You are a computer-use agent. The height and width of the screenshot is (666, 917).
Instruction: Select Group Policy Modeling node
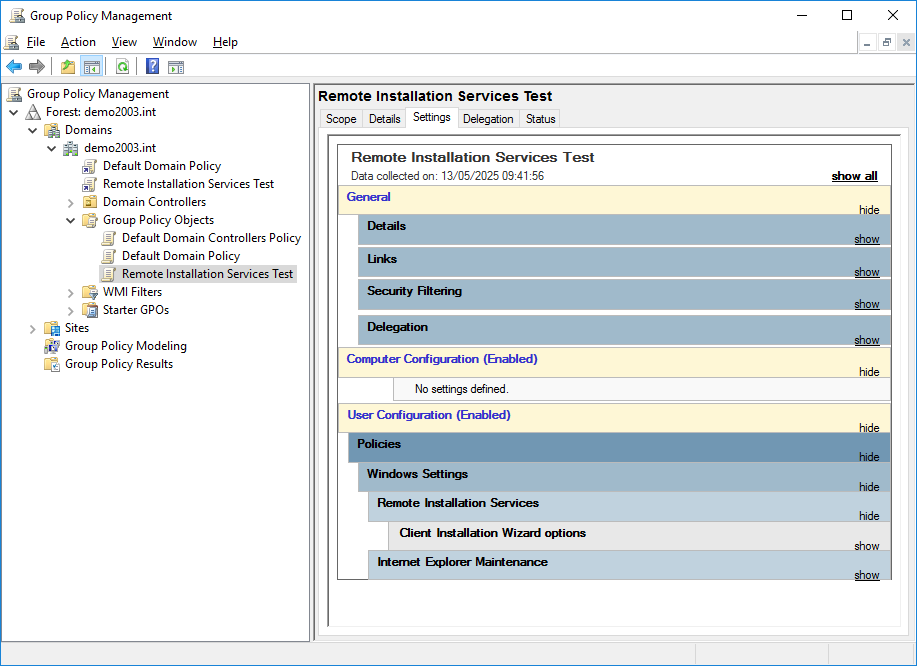pyautogui.click(x=125, y=346)
